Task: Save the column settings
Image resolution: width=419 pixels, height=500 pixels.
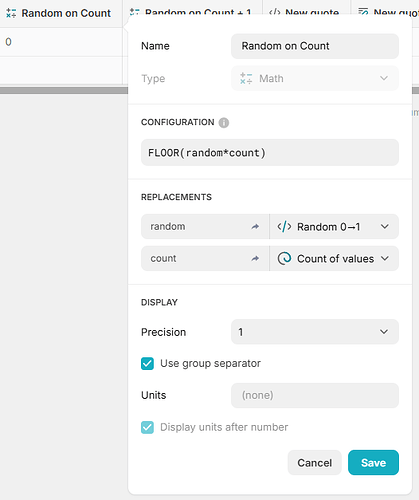Action: [x=373, y=463]
